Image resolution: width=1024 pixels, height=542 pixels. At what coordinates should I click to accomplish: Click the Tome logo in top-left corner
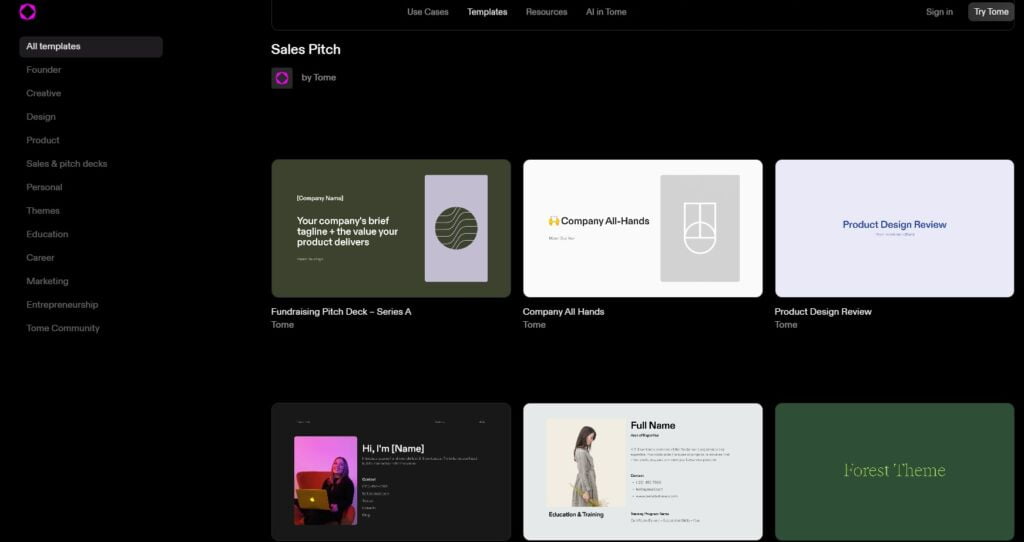tap(27, 12)
